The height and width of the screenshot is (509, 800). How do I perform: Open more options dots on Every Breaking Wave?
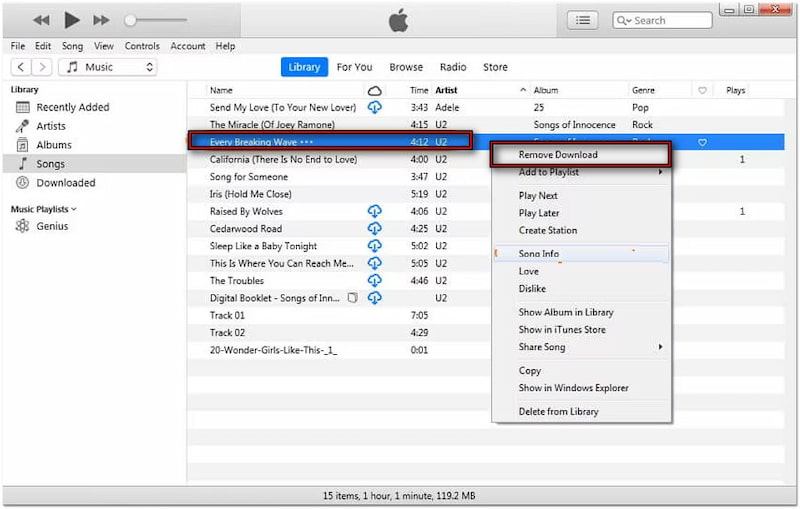(x=306, y=142)
